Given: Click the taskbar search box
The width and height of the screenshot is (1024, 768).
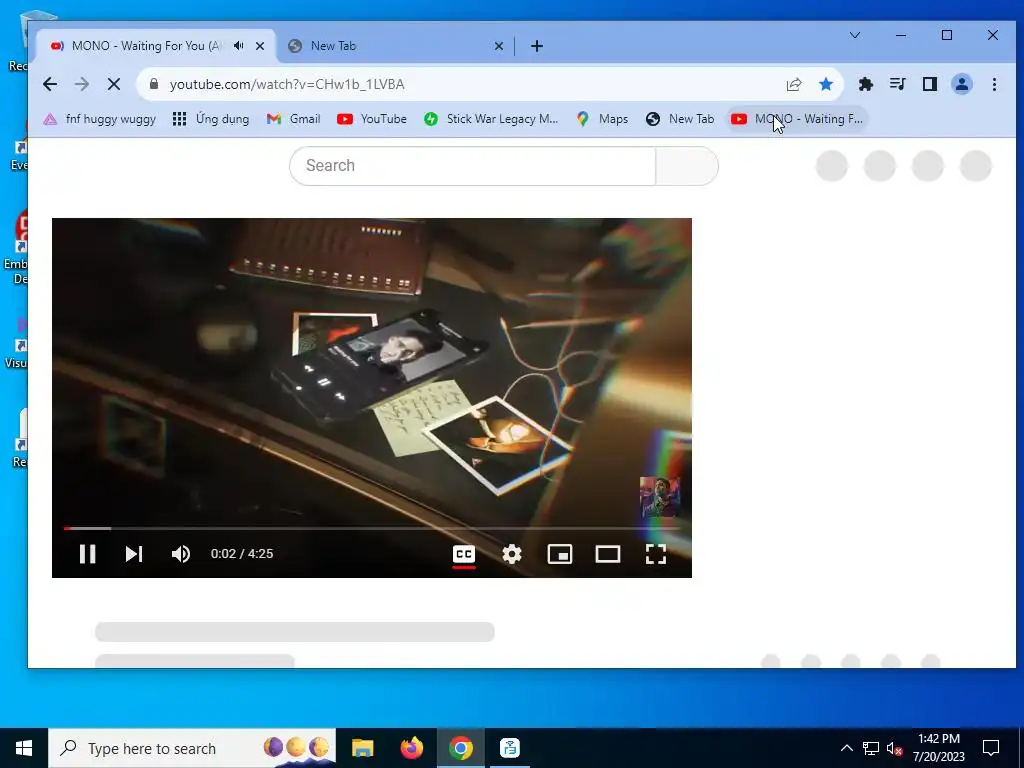Looking at the screenshot, I should pos(192,748).
